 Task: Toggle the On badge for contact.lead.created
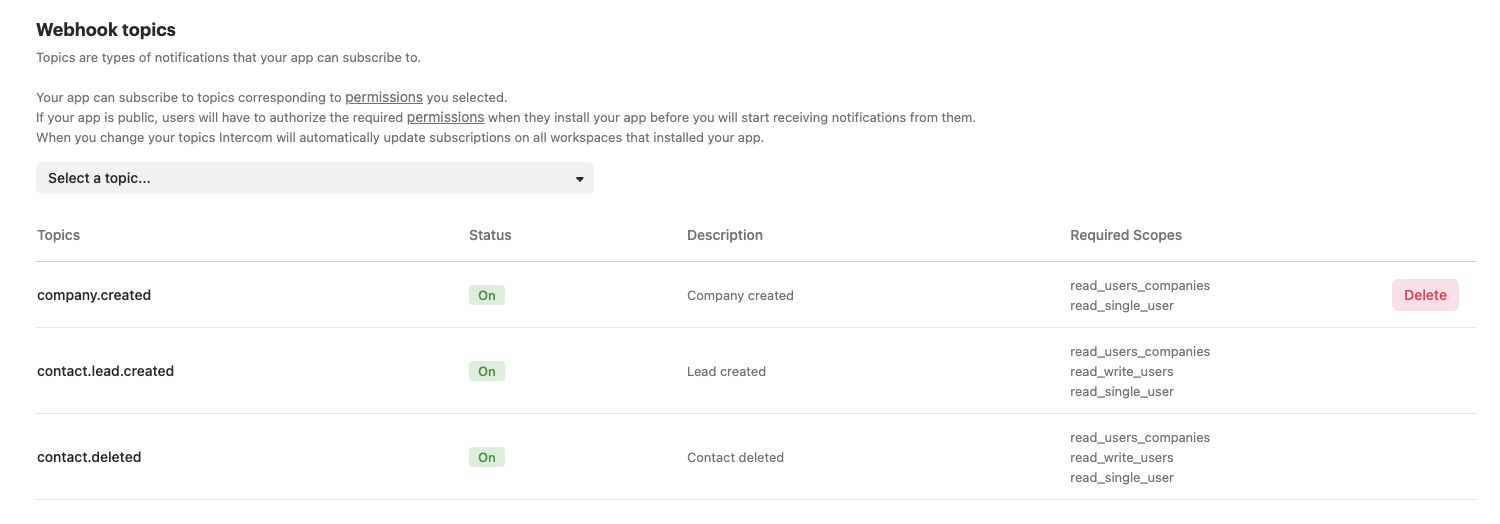[x=487, y=371]
